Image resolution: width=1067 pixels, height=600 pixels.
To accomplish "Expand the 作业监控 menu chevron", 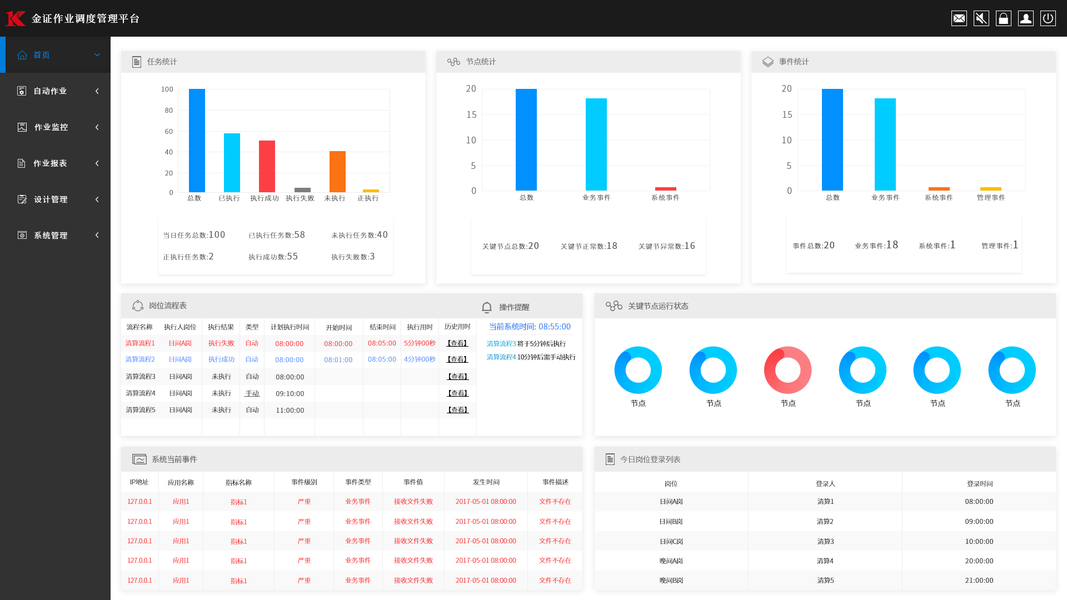I will pyautogui.click(x=97, y=127).
